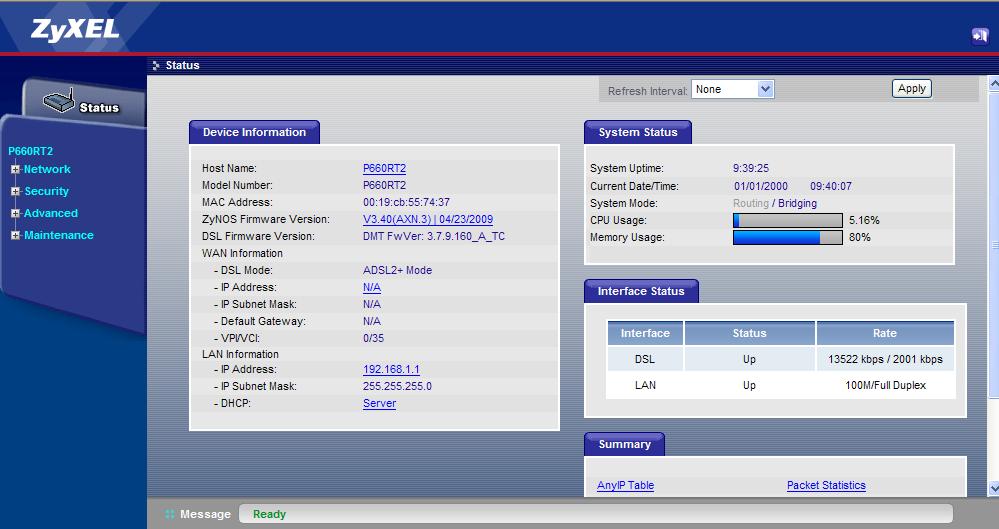Click the subnet mask 255.255.255.0

pos(397,386)
